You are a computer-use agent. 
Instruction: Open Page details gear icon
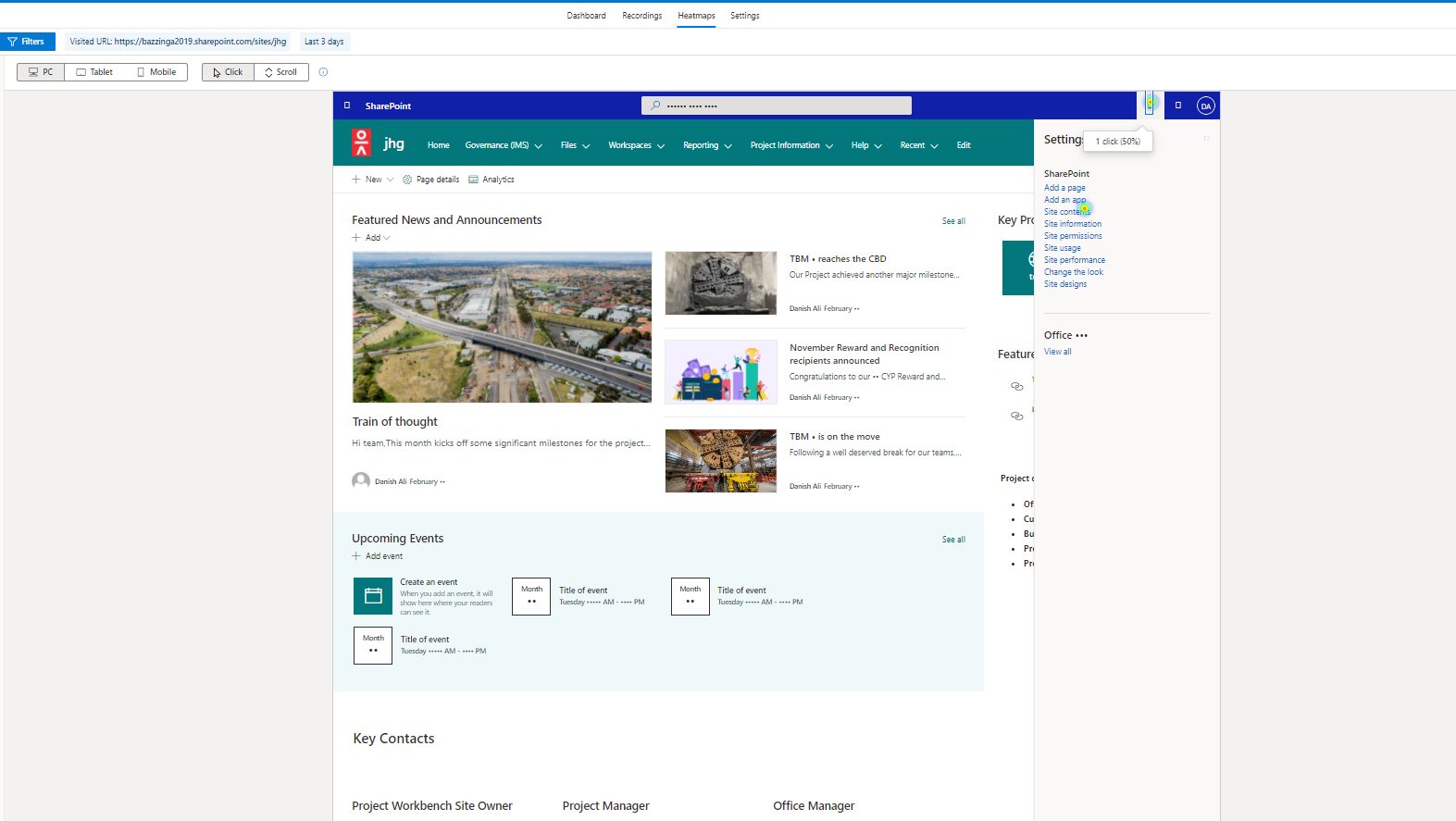[x=407, y=180]
